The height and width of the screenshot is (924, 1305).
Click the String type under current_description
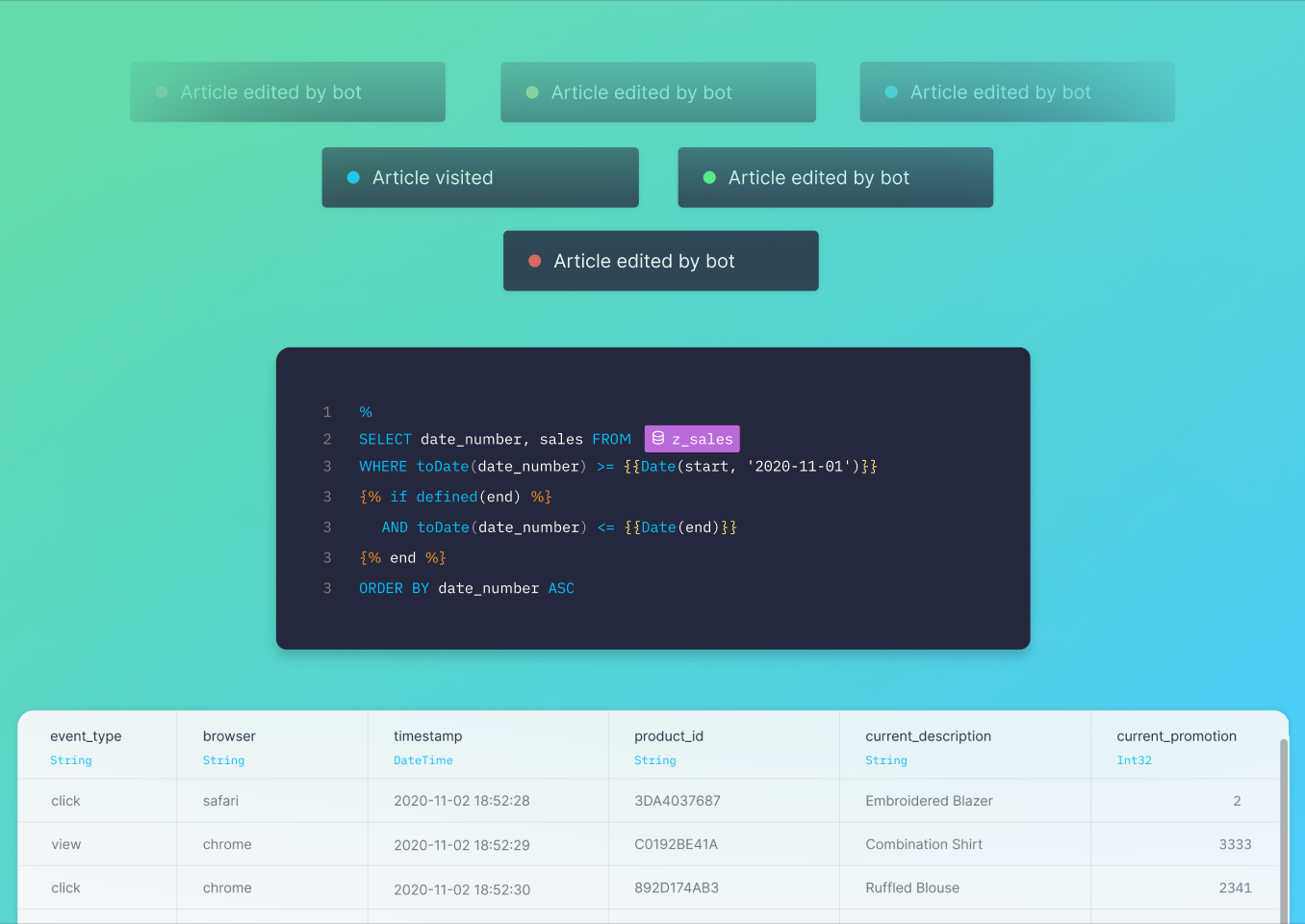tap(886, 760)
